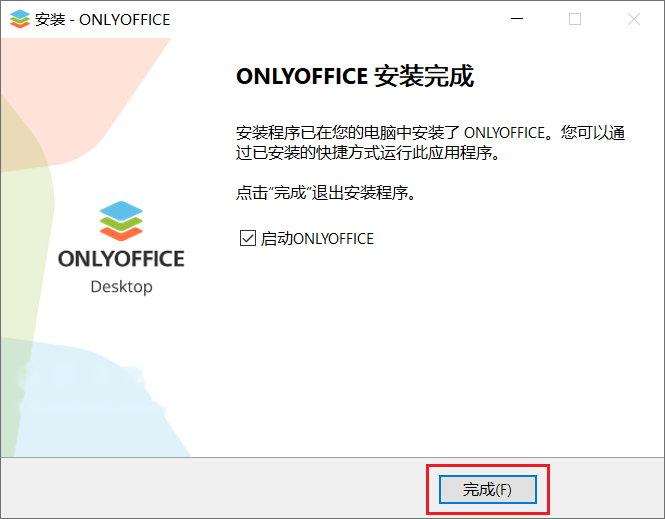Viewport: 665px width, 519px height.
Task: Click the ONLYOFFICE icon in title bar
Action: pos(20,19)
